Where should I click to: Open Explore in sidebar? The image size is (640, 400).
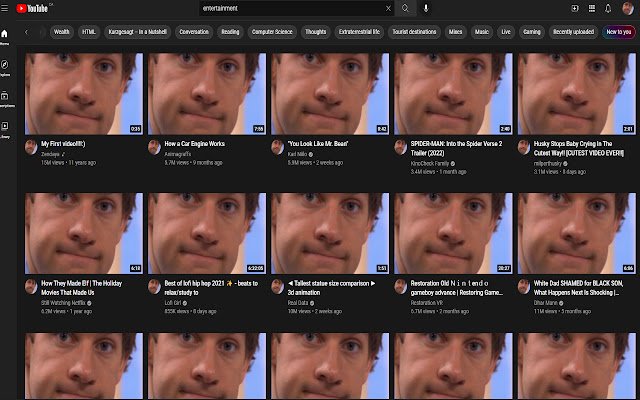pos(4,68)
